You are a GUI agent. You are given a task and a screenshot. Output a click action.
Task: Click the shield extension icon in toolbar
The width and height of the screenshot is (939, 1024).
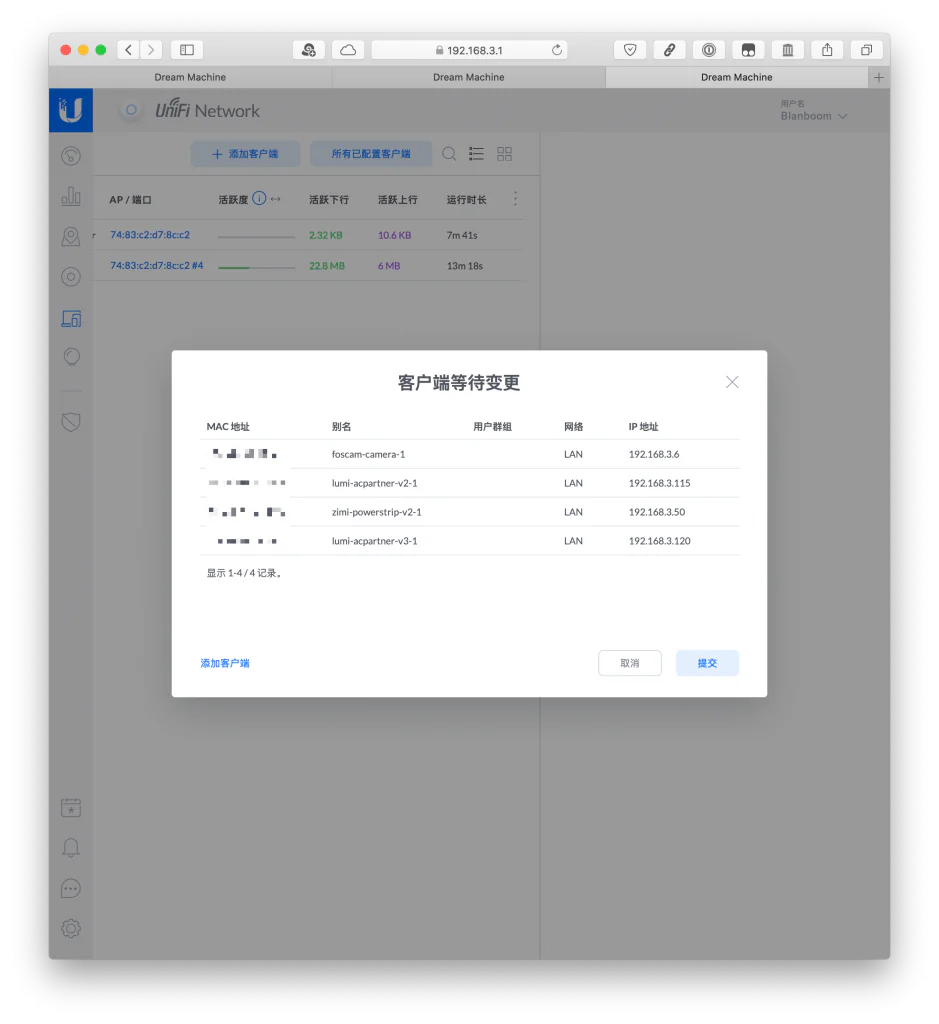630,50
